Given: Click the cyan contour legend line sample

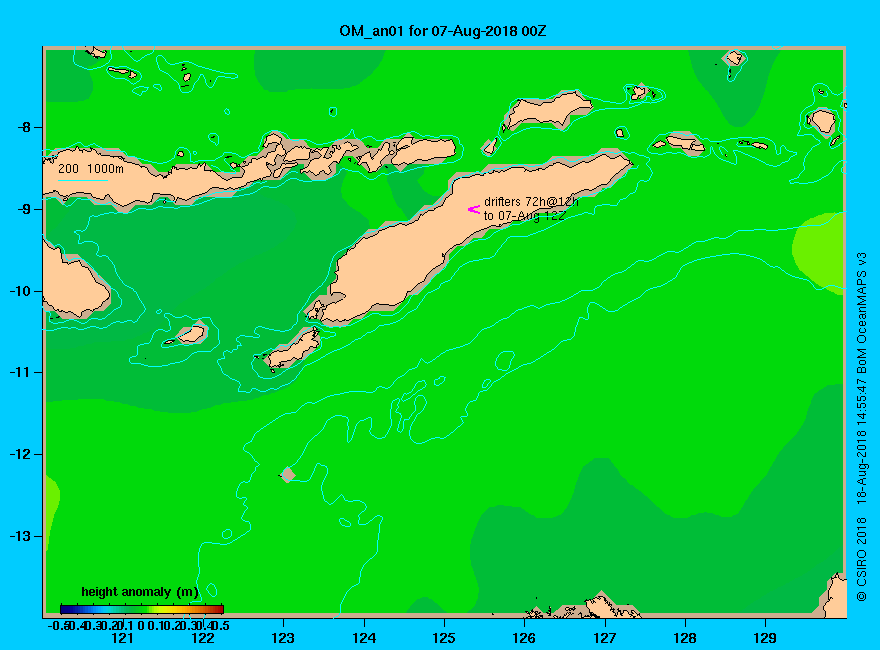Looking at the screenshot, I should pyautogui.click(x=82, y=180).
